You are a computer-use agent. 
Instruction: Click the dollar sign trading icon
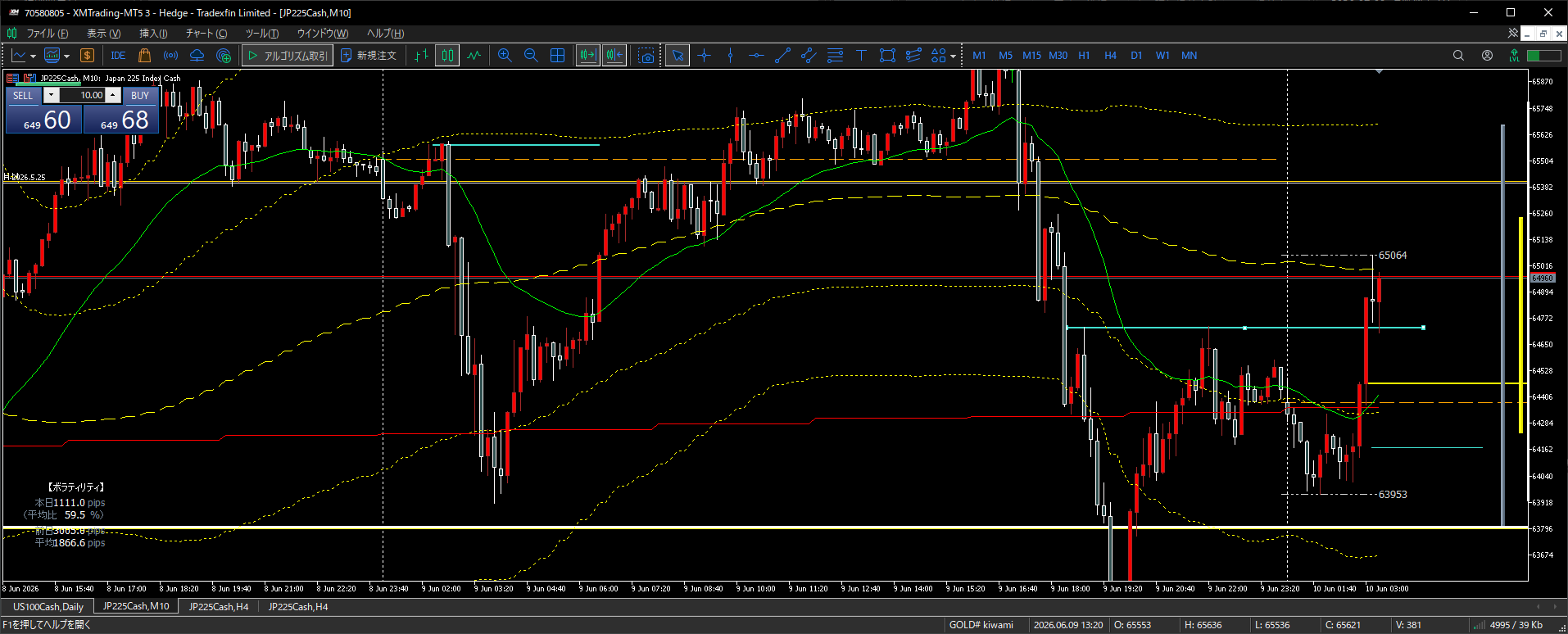87,56
